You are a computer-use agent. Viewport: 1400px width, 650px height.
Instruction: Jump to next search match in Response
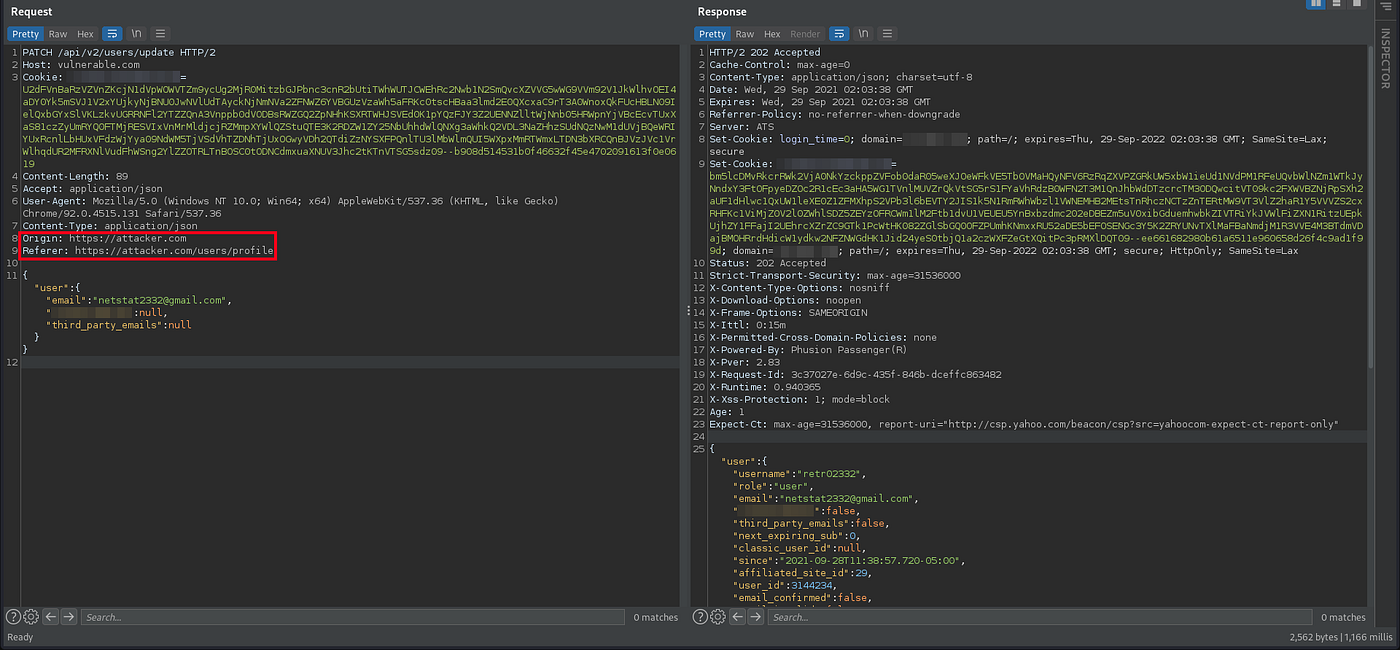point(755,617)
